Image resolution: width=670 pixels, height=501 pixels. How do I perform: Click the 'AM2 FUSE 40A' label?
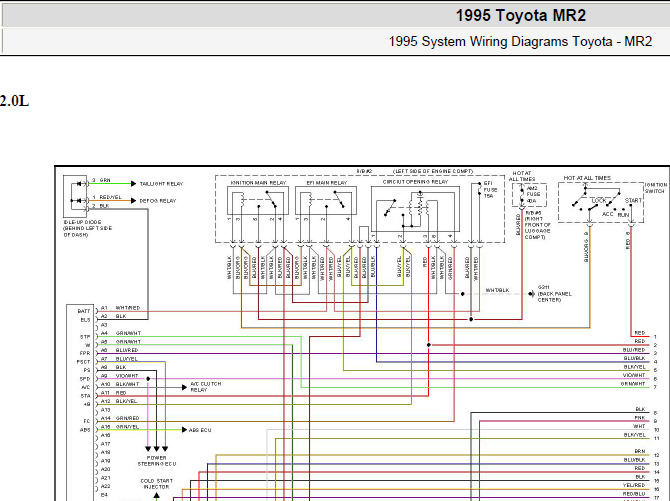coord(532,194)
